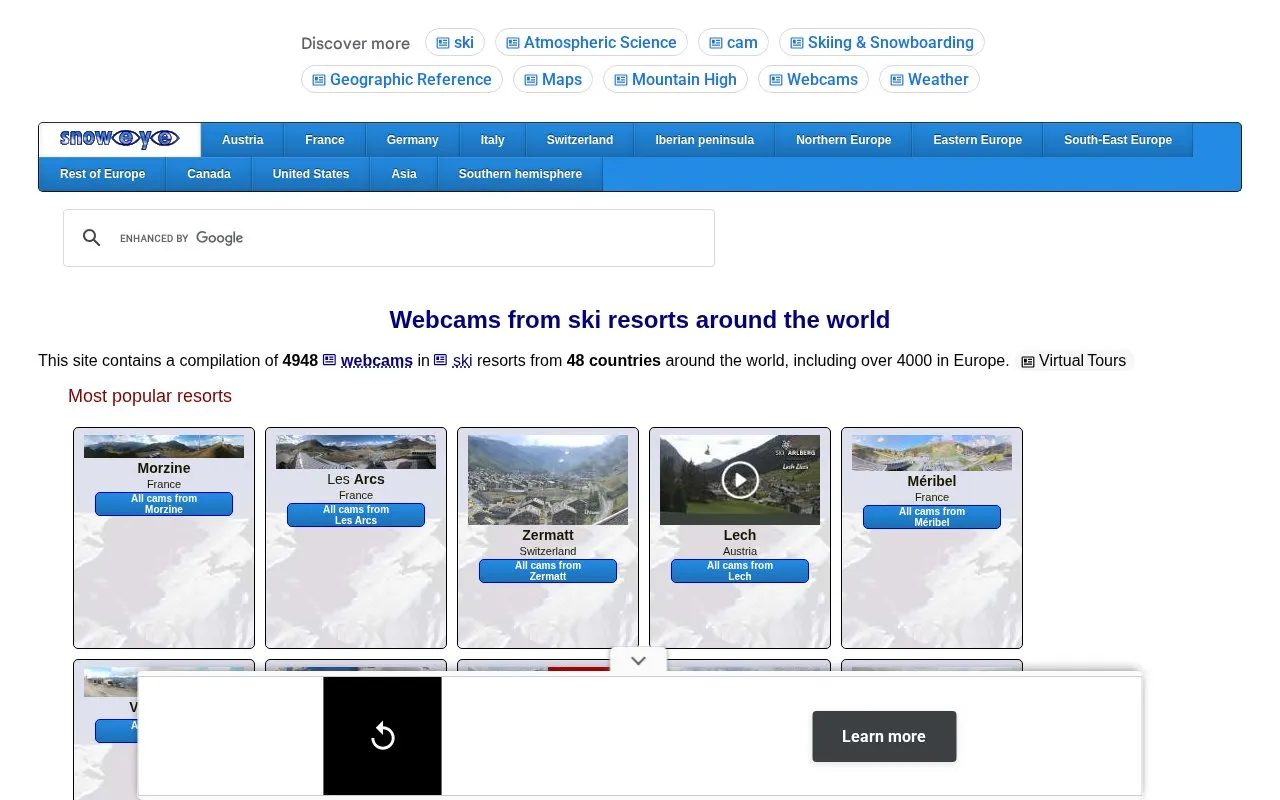The image size is (1280, 800).
Task: Click the 'Most popular resorts' heading
Action: tap(150, 396)
